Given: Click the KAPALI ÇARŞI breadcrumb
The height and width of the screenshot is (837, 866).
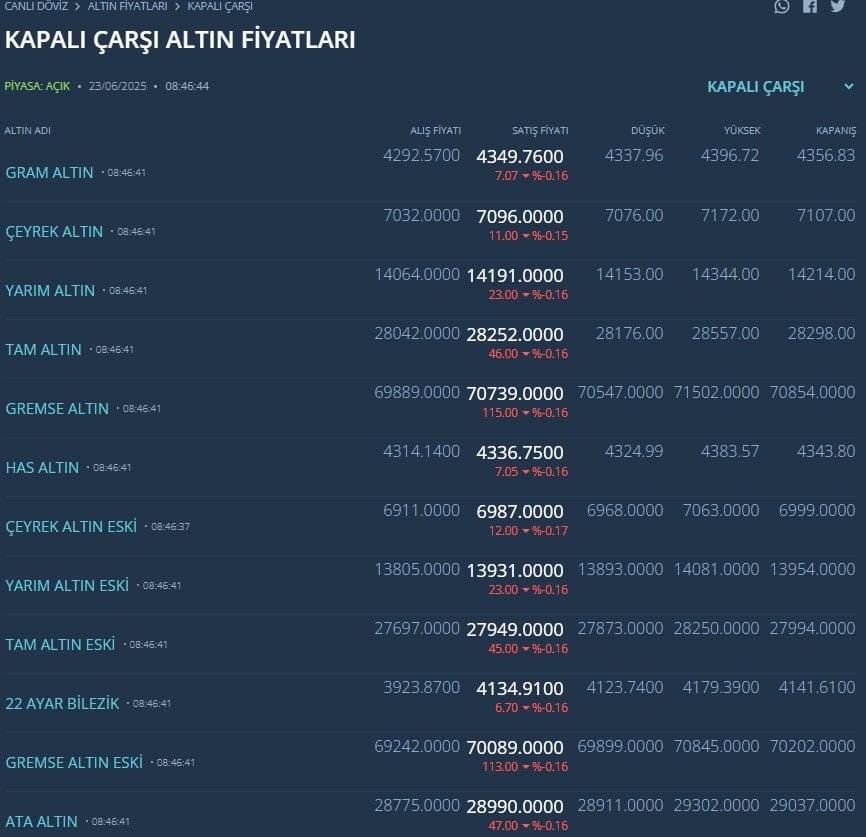Looking at the screenshot, I should 220,6.
